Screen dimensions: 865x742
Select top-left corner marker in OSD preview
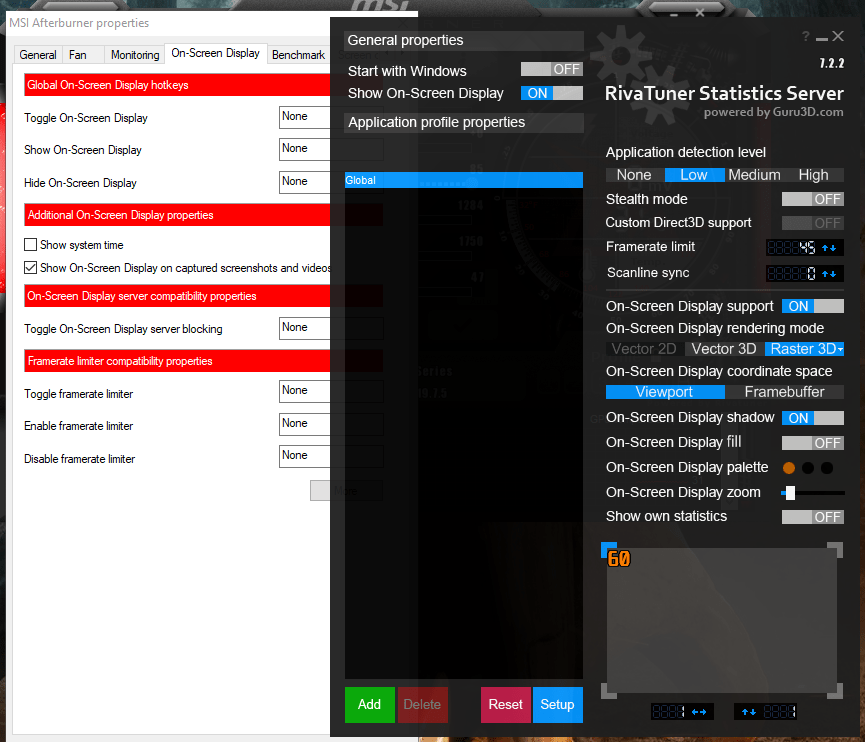coord(608,550)
